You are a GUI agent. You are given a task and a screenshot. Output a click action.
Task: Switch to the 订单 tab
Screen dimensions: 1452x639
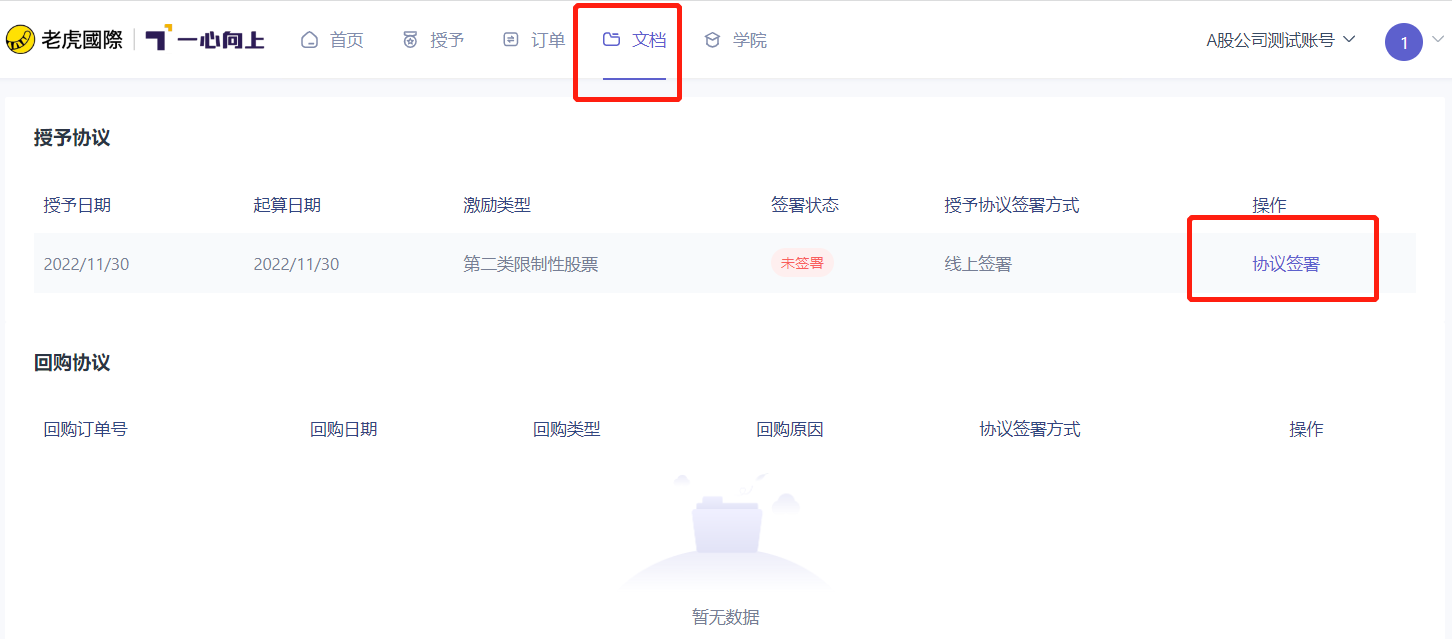point(548,40)
